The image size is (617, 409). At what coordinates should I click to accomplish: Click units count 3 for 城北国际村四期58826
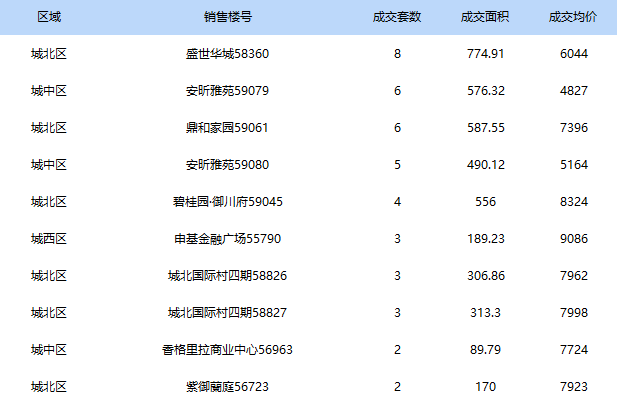(397, 276)
